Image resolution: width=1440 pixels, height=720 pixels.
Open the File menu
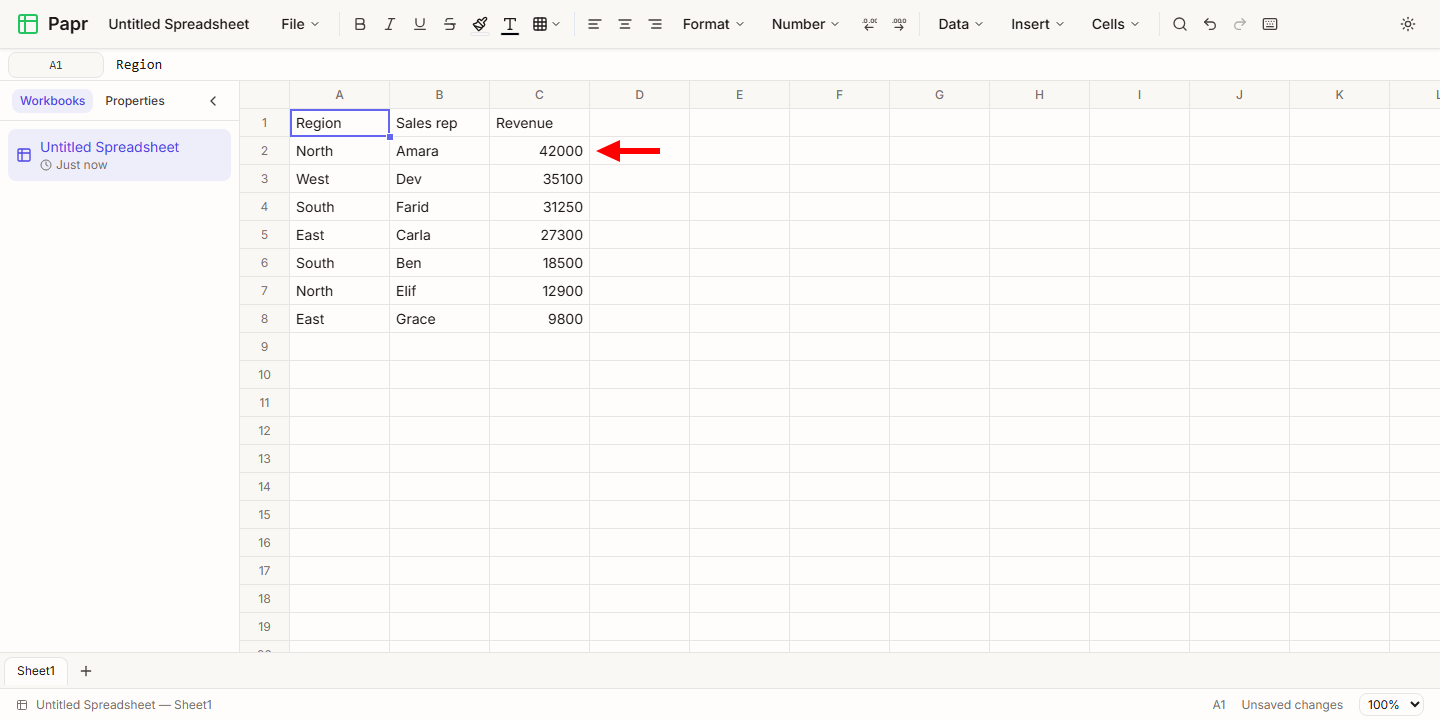coord(300,24)
